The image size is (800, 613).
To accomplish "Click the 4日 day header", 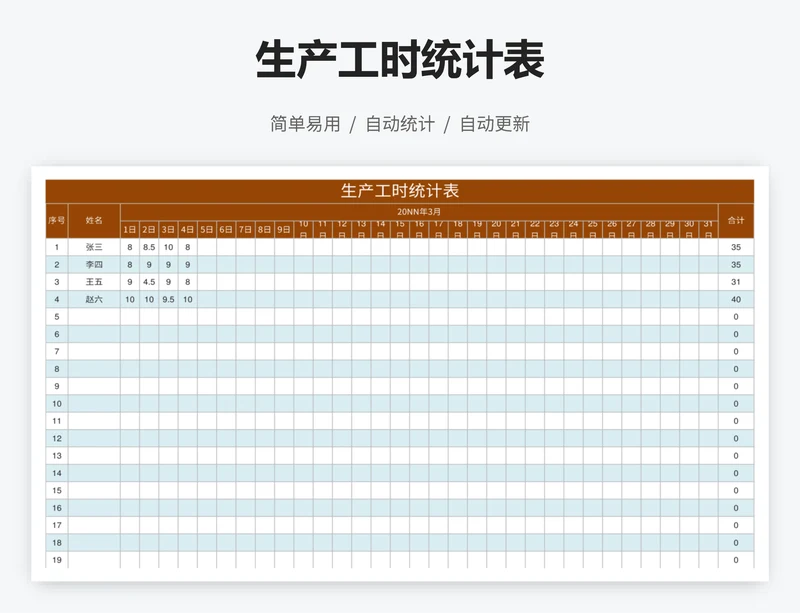I will tap(187, 230).
